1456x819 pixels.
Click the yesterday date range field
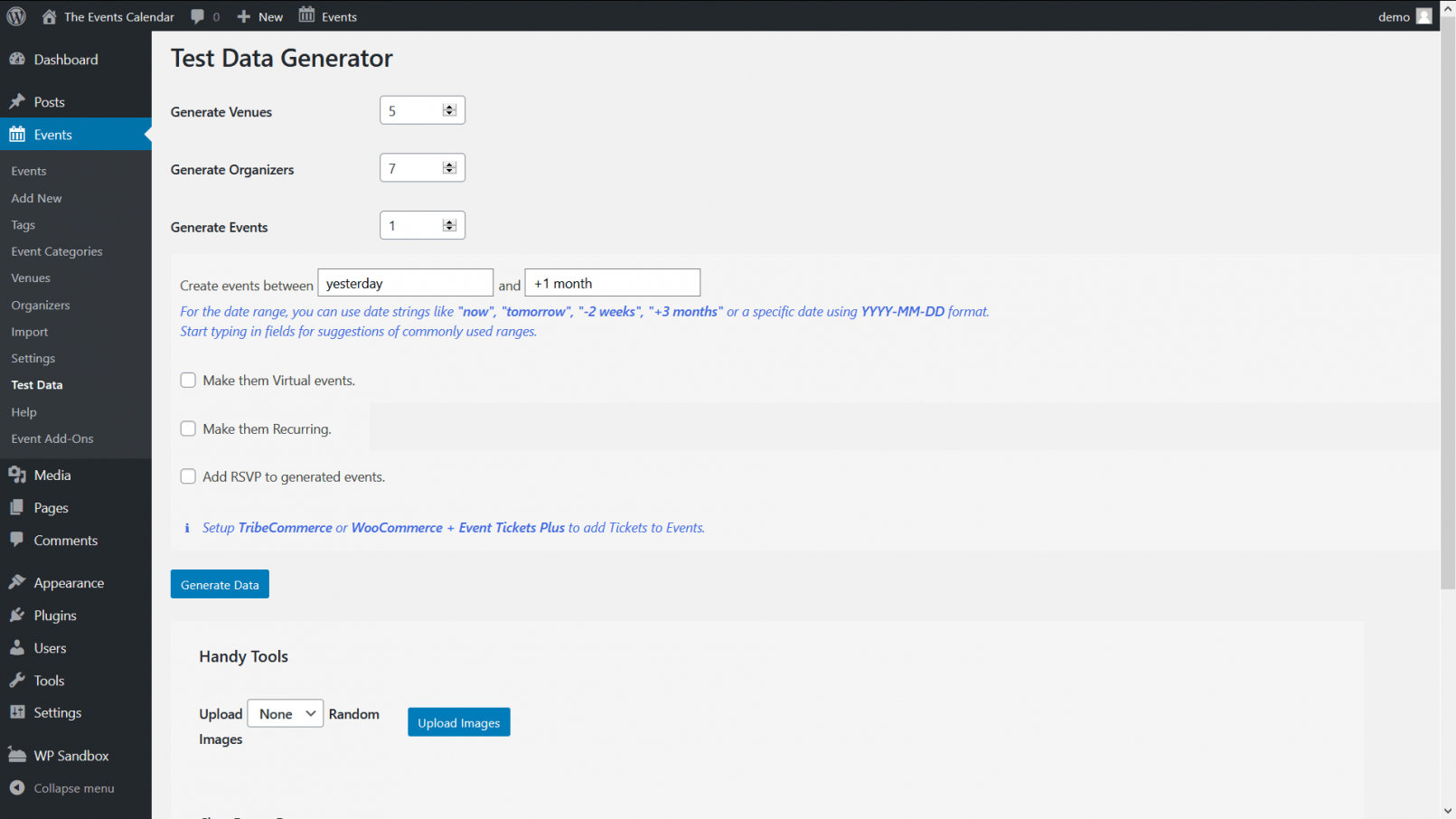click(x=405, y=282)
